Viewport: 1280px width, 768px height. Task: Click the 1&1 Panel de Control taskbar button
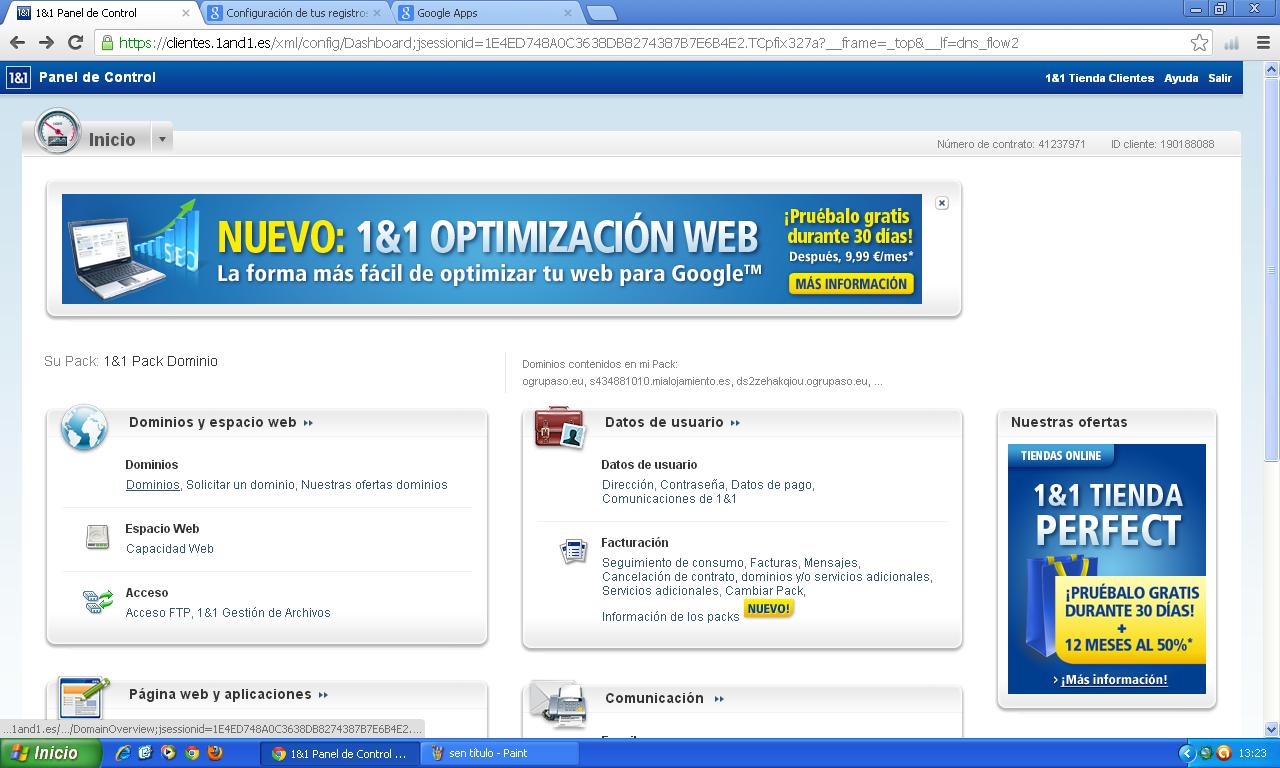(340, 753)
